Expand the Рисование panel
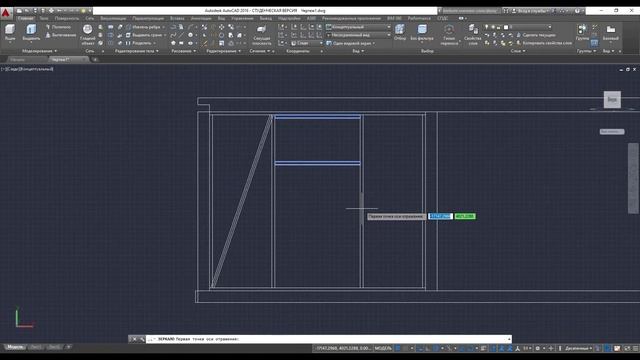 point(184,51)
